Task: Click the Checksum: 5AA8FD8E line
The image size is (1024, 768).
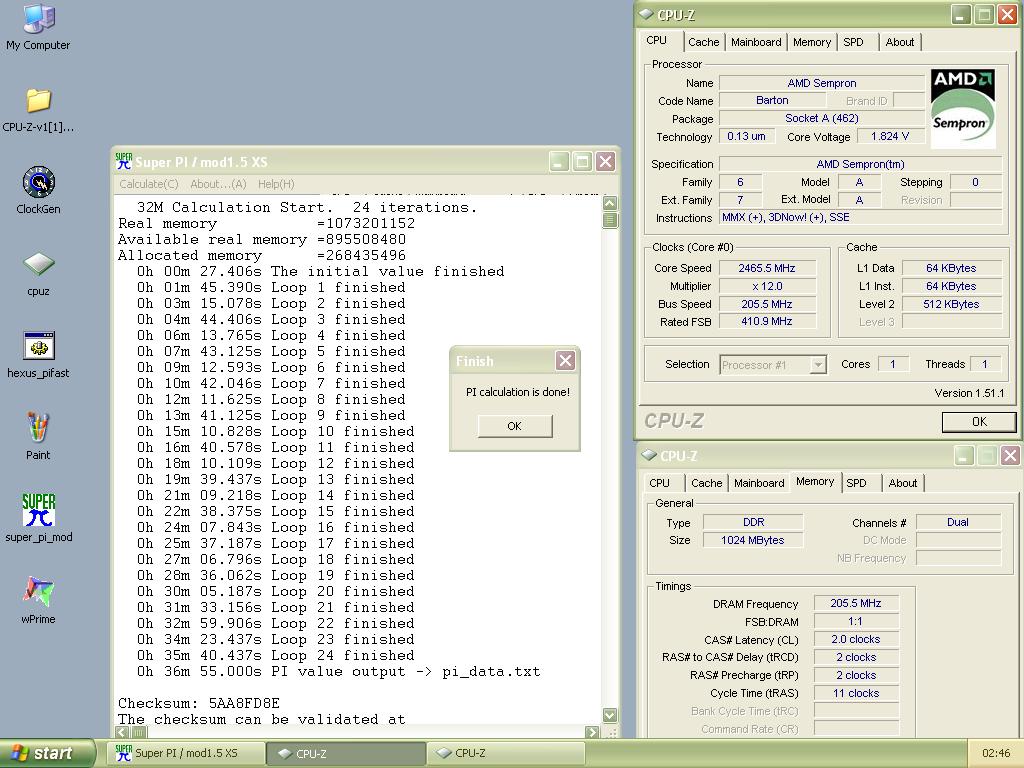Action: click(x=199, y=703)
